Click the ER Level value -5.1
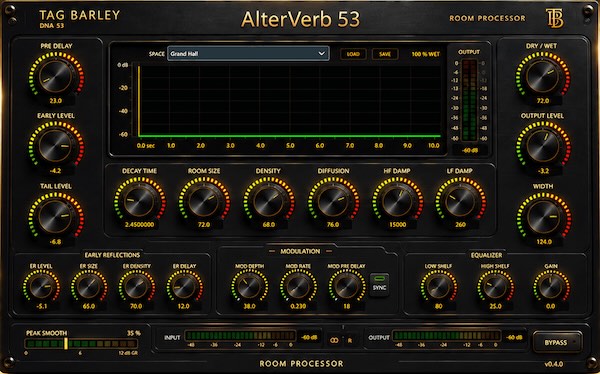Screen dimensions: 600x374 pyautogui.click(x=41, y=306)
